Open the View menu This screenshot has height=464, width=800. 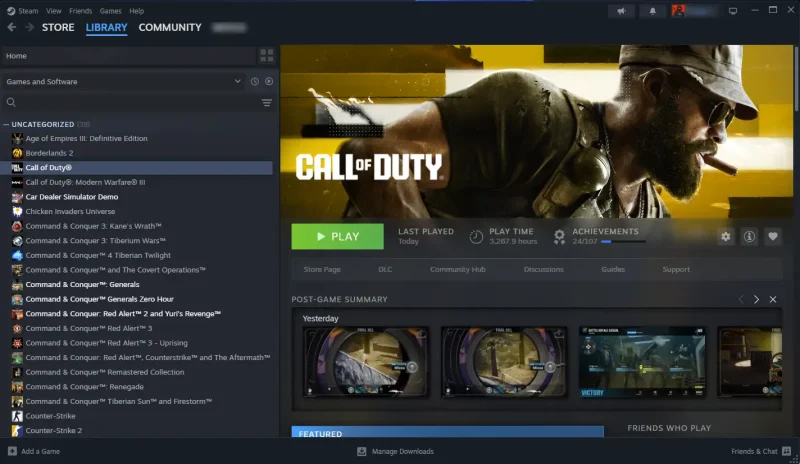(54, 11)
